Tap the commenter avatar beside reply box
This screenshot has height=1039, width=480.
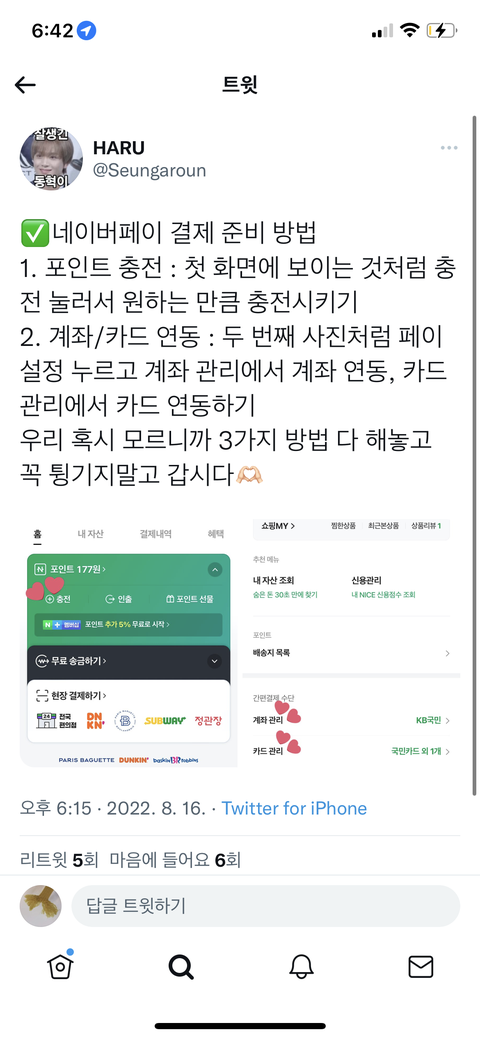40,906
